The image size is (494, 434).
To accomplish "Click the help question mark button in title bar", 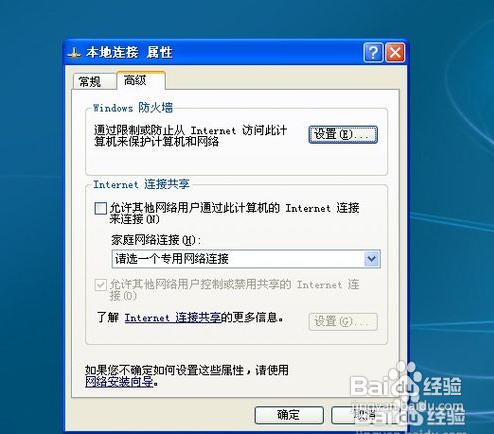I will (x=373, y=52).
